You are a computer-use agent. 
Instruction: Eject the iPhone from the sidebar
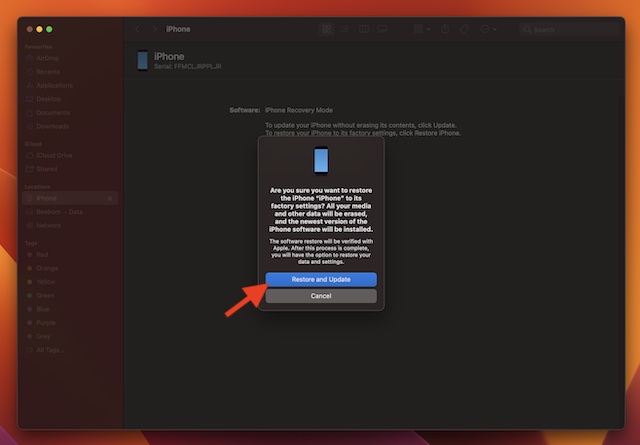[110, 199]
